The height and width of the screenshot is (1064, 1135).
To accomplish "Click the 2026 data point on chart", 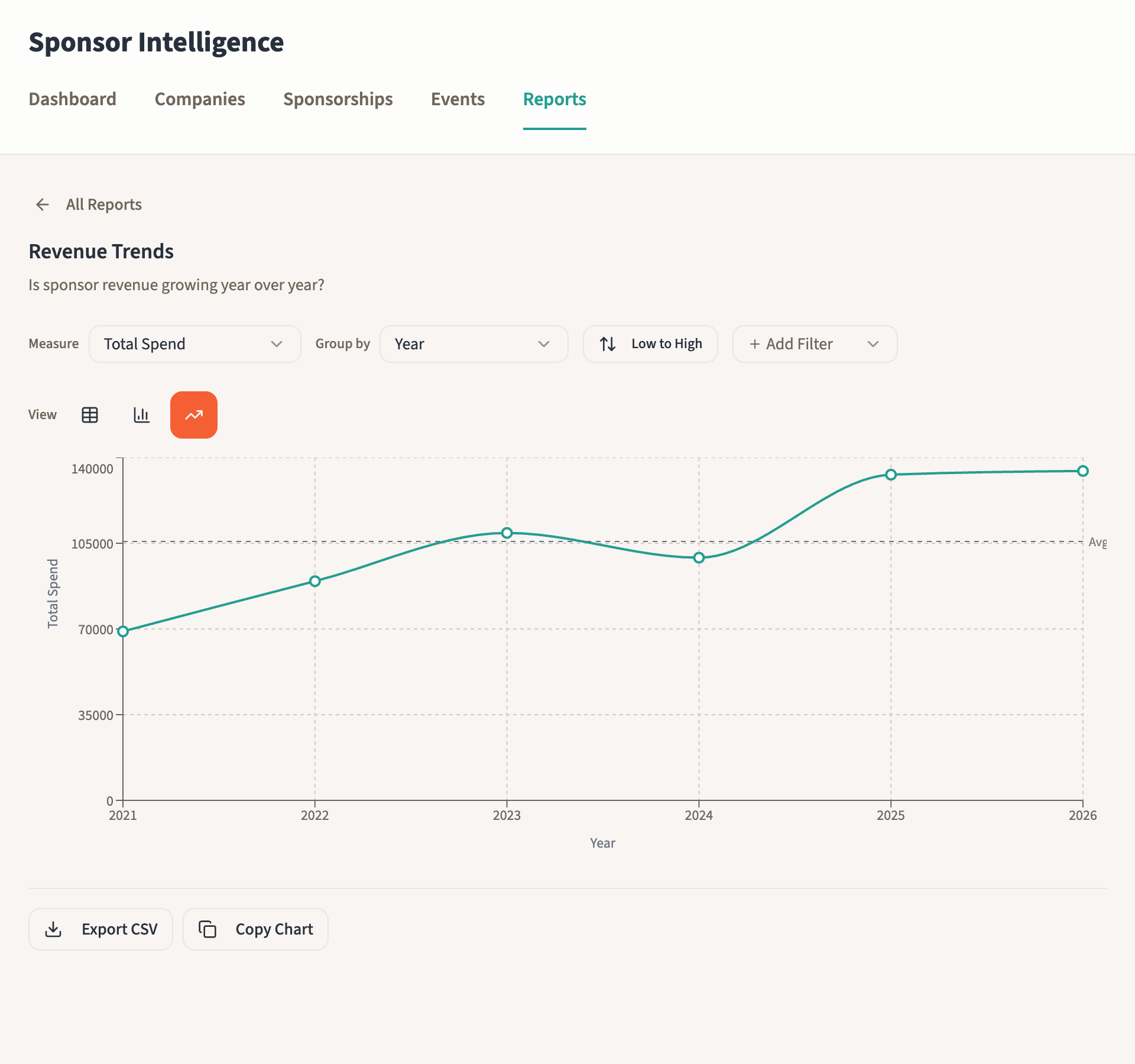I will 1083,471.
